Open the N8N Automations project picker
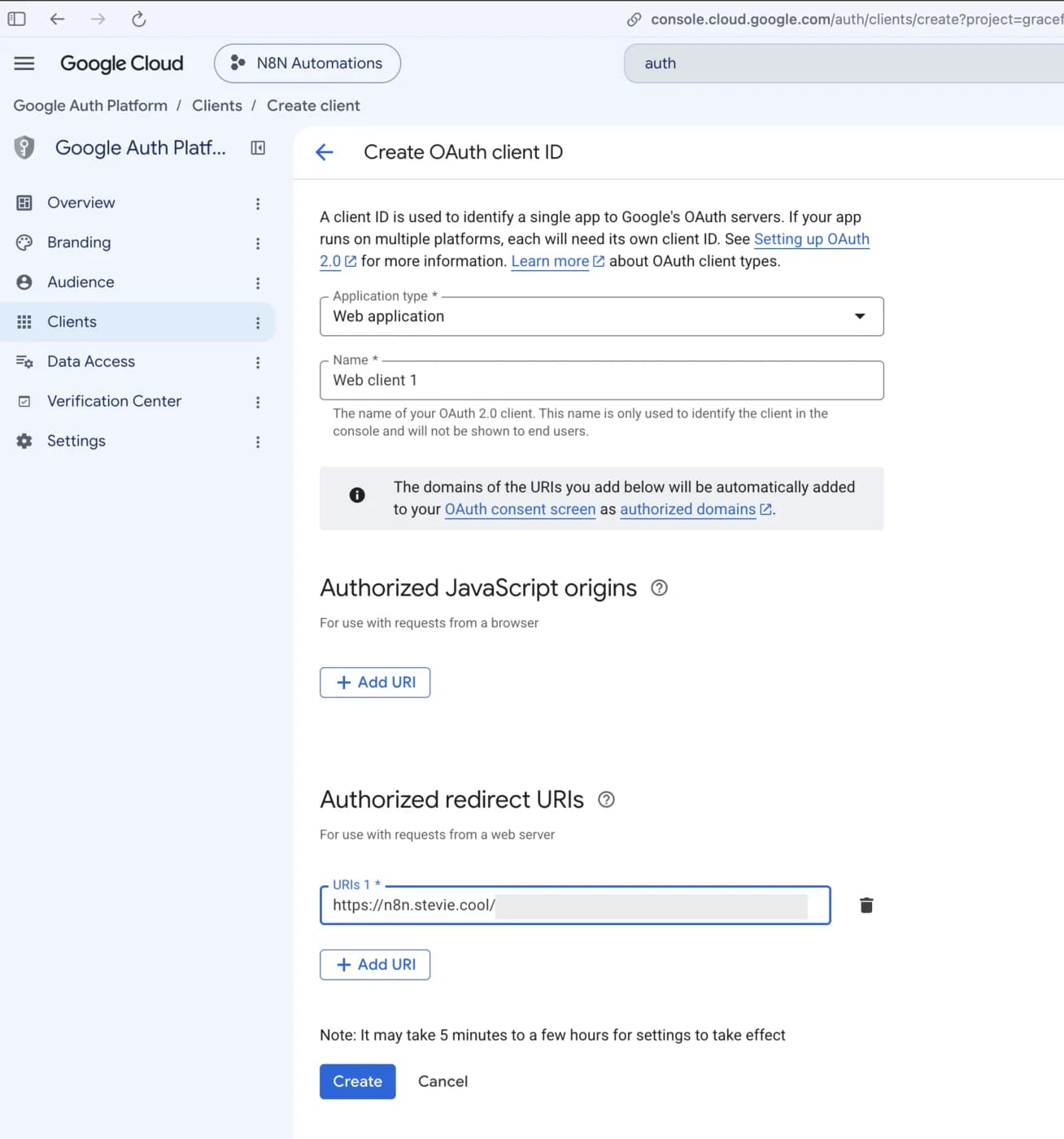1064x1139 pixels. coord(307,63)
